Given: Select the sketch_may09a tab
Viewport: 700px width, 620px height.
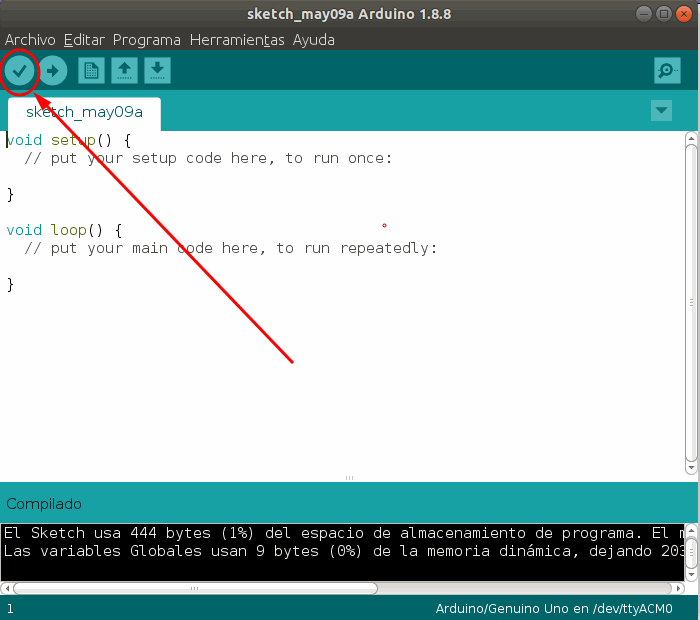Looking at the screenshot, I should [x=84, y=112].
